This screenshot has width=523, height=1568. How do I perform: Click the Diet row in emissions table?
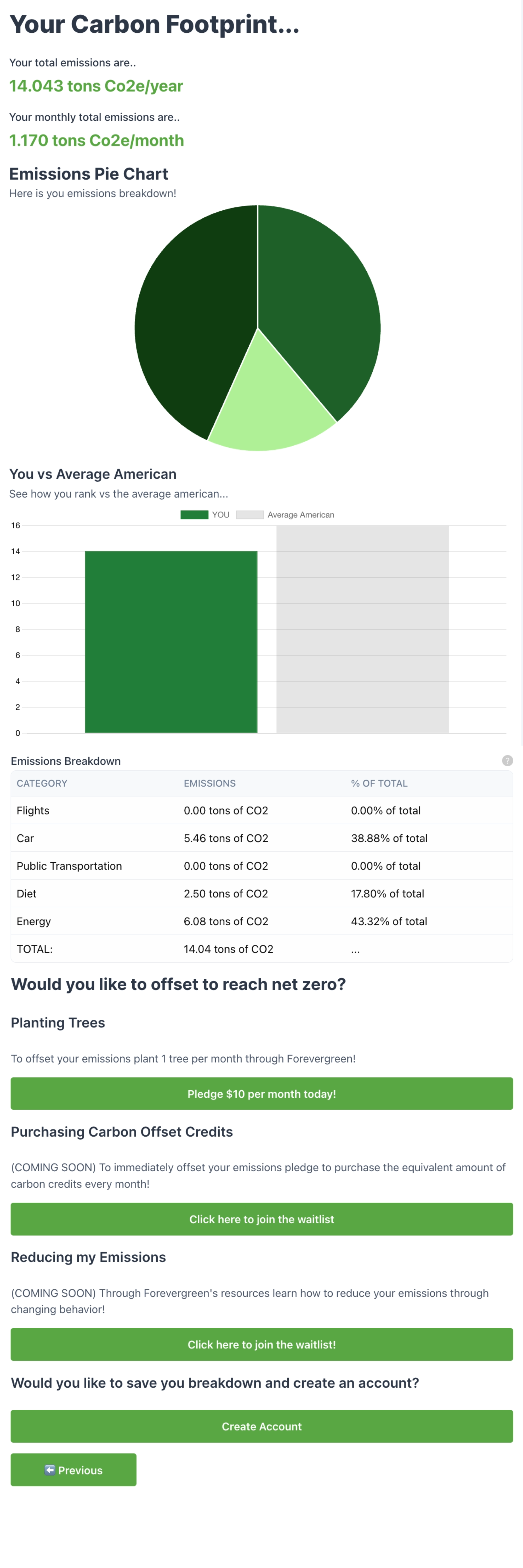[261, 893]
